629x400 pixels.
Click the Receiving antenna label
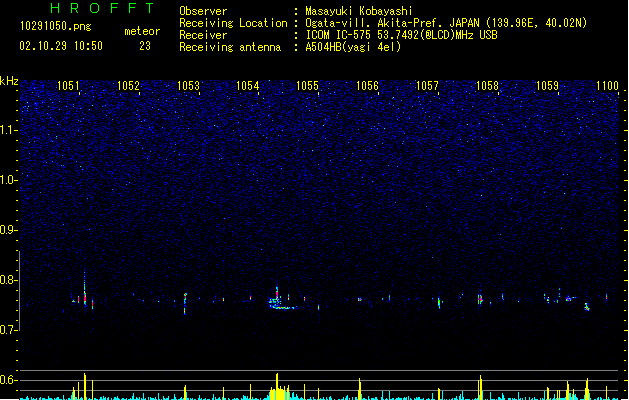pyautogui.click(x=230, y=47)
